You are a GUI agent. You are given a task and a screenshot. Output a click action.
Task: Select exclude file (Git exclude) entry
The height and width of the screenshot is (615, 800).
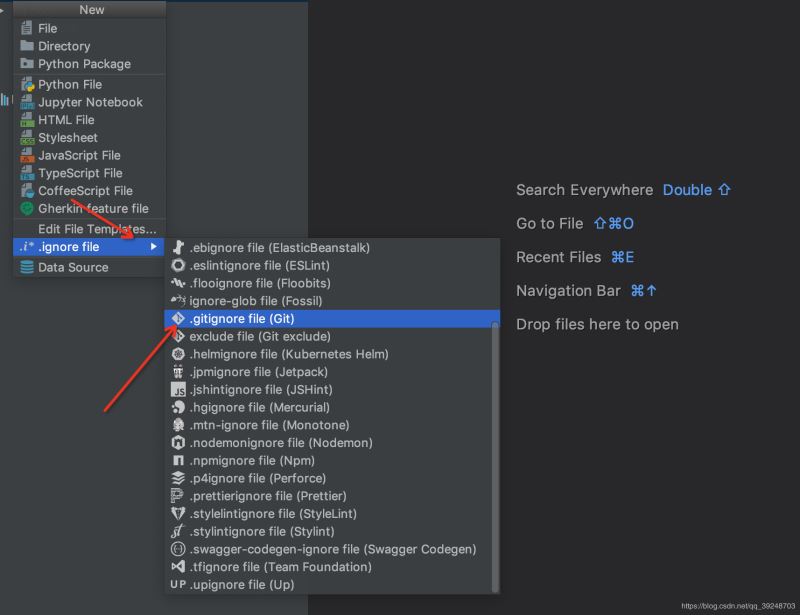pos(259,337)
